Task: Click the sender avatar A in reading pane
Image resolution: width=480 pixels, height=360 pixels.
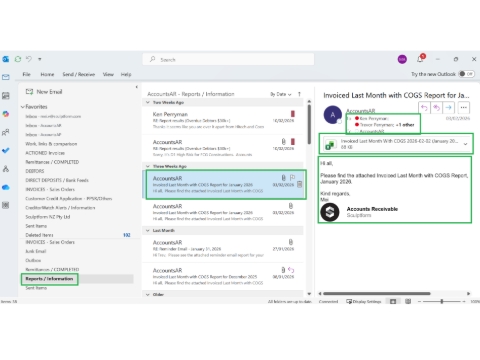Action: 333,115
